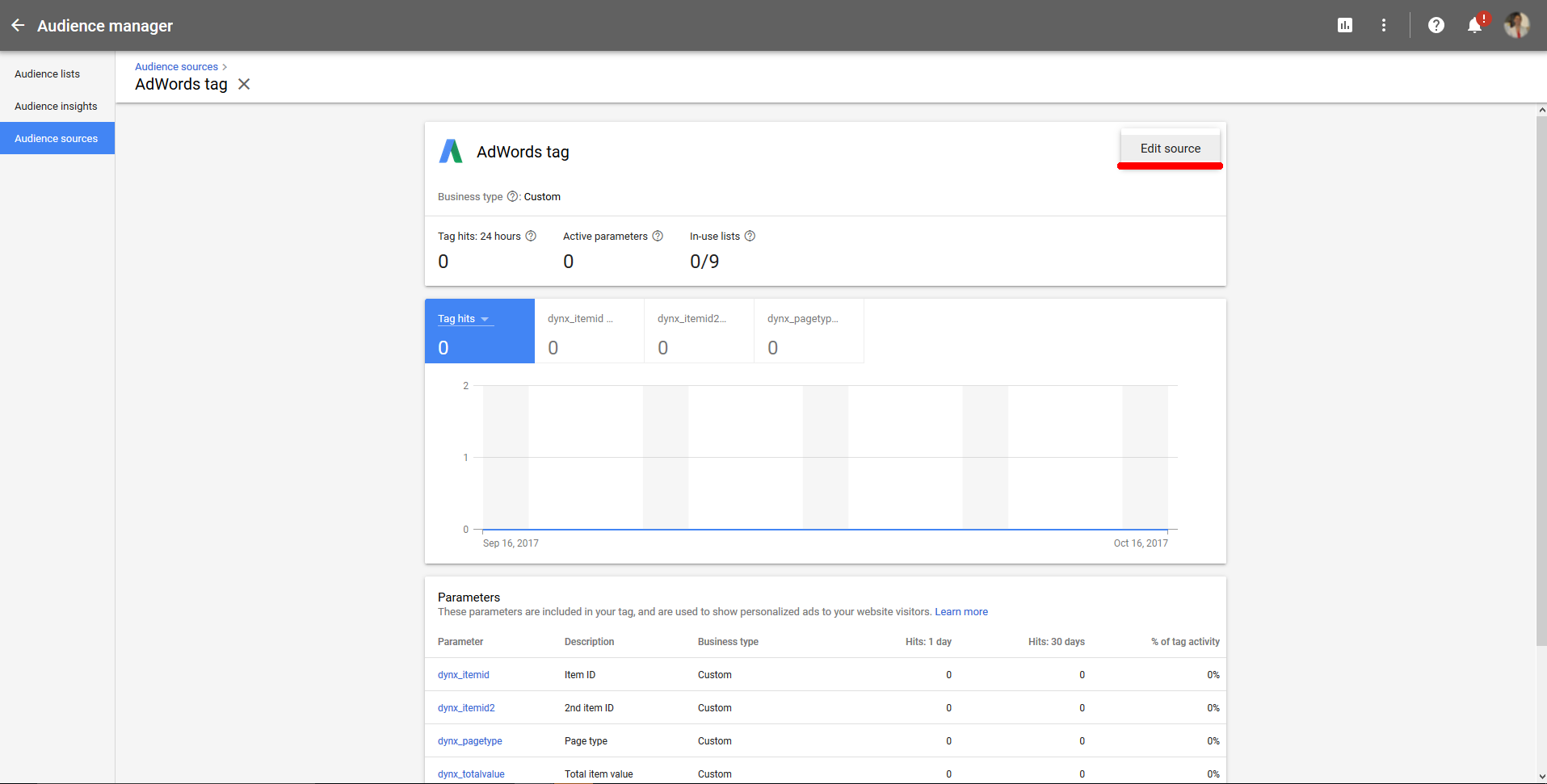Open Audience insights in the sidebar

(56, 106)
